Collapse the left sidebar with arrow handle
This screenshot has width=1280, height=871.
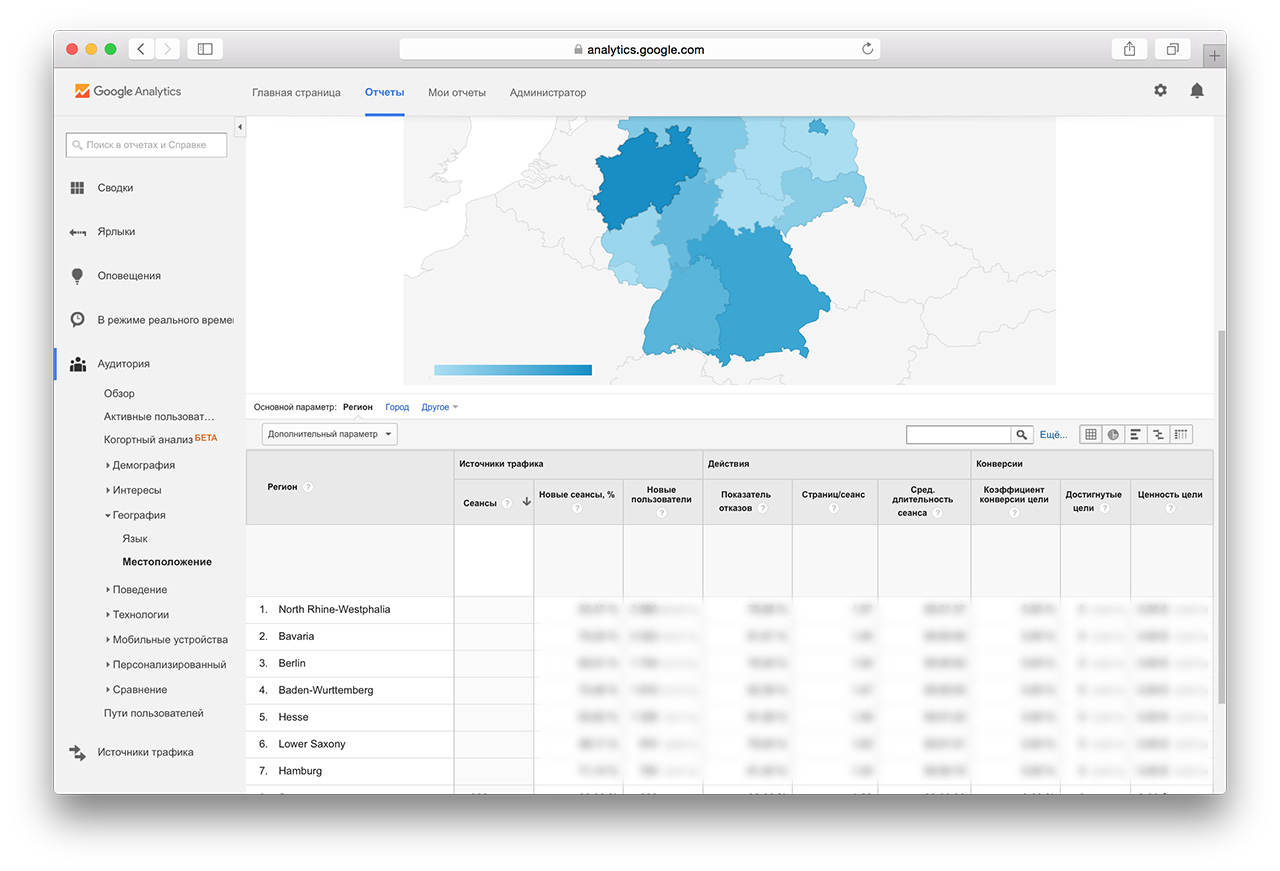[240, 127]
